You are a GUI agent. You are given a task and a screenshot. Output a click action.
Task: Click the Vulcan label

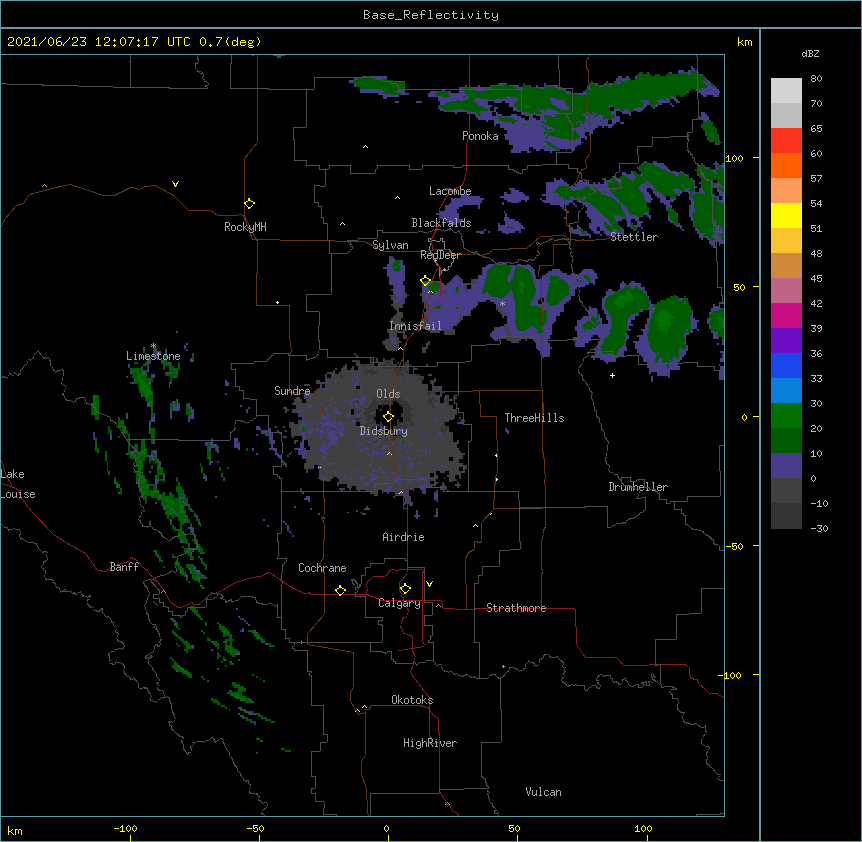point(543,792)
